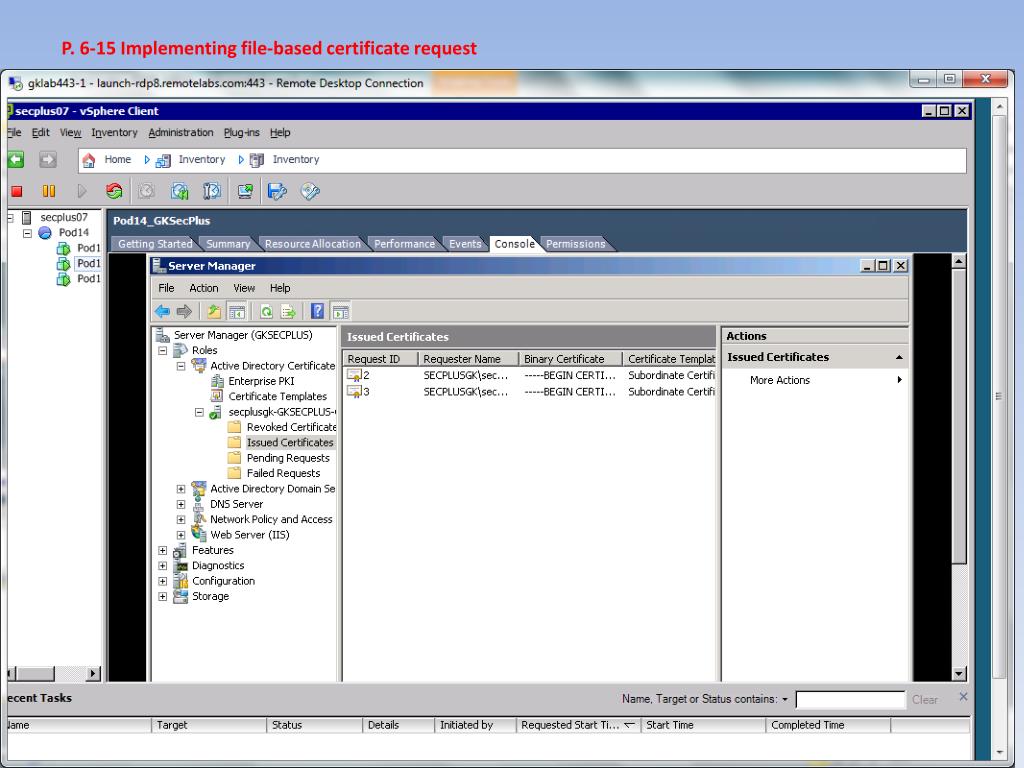Screen dimensions: 1024x768
Task: Toggle the Show/Hide Action Pane icon
Action: (341, 312)
